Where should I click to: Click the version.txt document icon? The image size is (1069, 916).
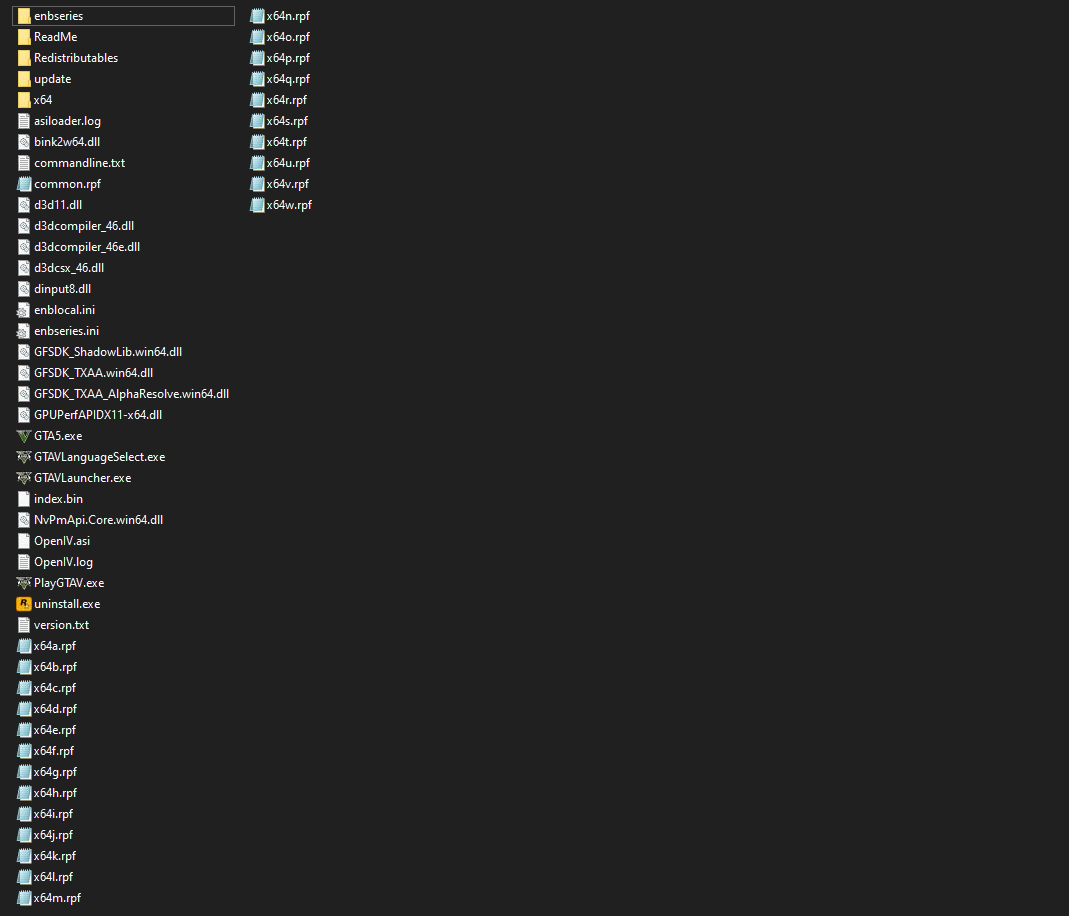[x=24, y=625]
